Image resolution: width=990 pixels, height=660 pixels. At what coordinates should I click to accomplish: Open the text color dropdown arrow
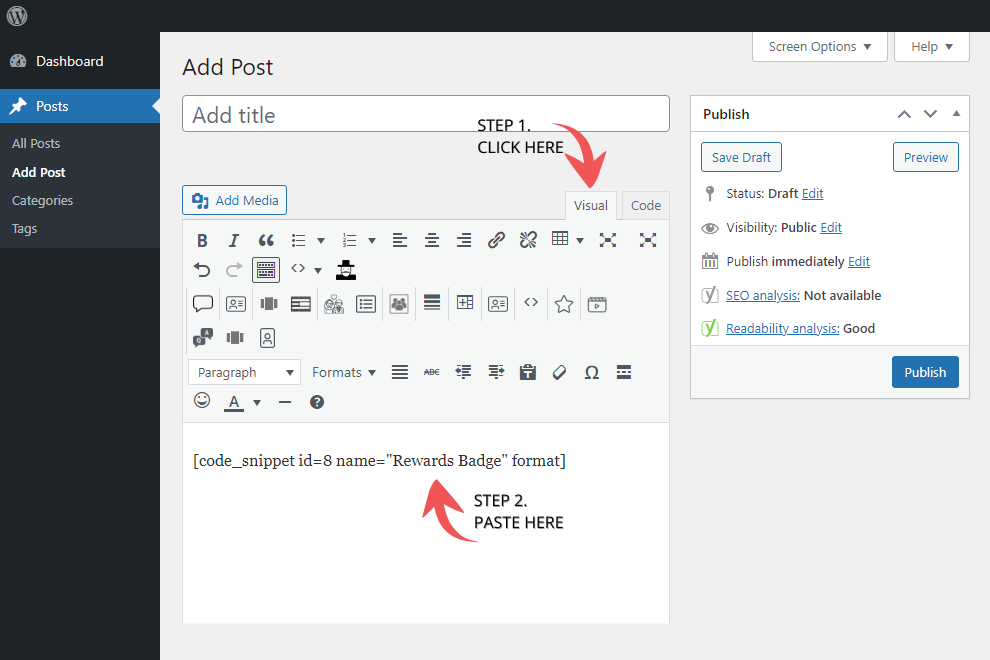tap(257, 402)
